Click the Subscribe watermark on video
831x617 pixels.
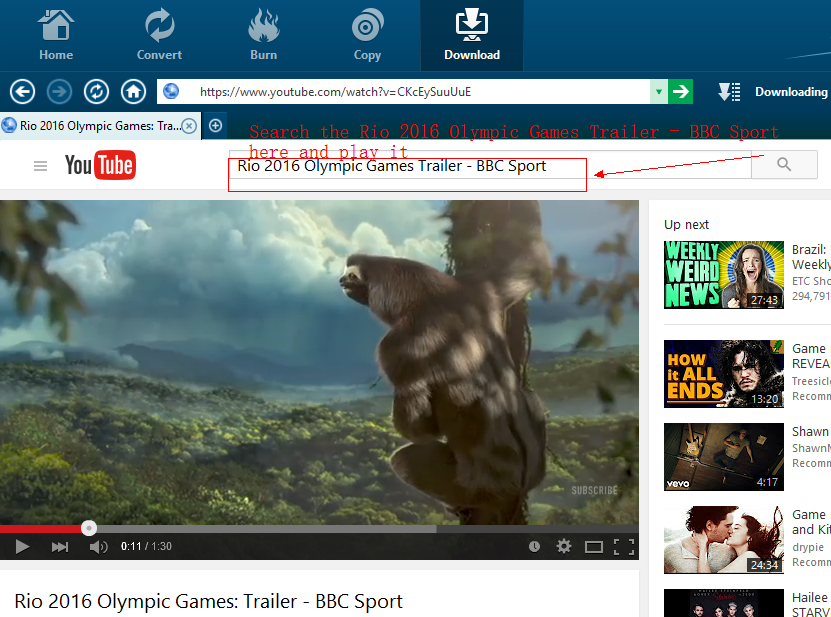[594, 490]
